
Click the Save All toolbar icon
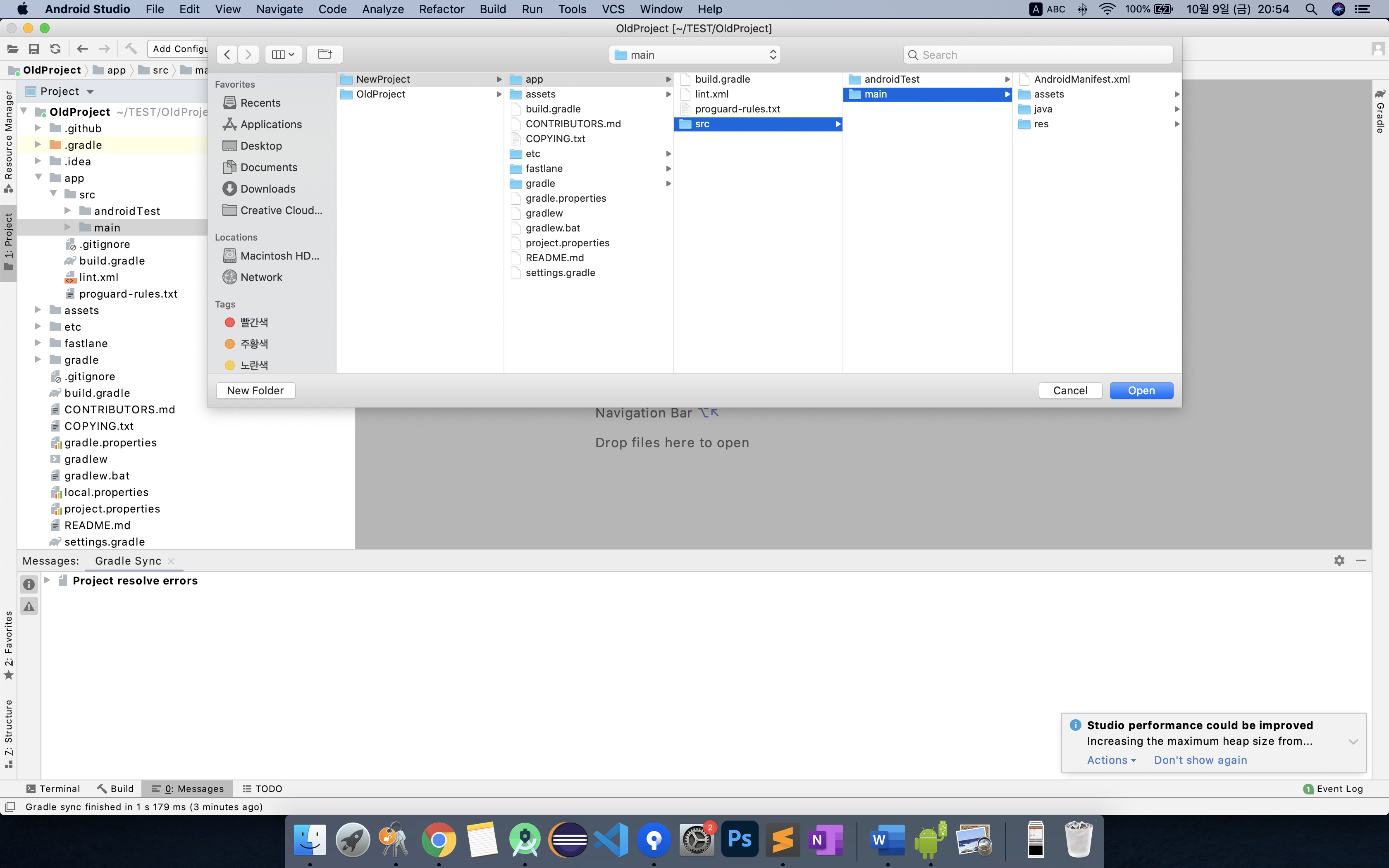[x=34, y=49]
